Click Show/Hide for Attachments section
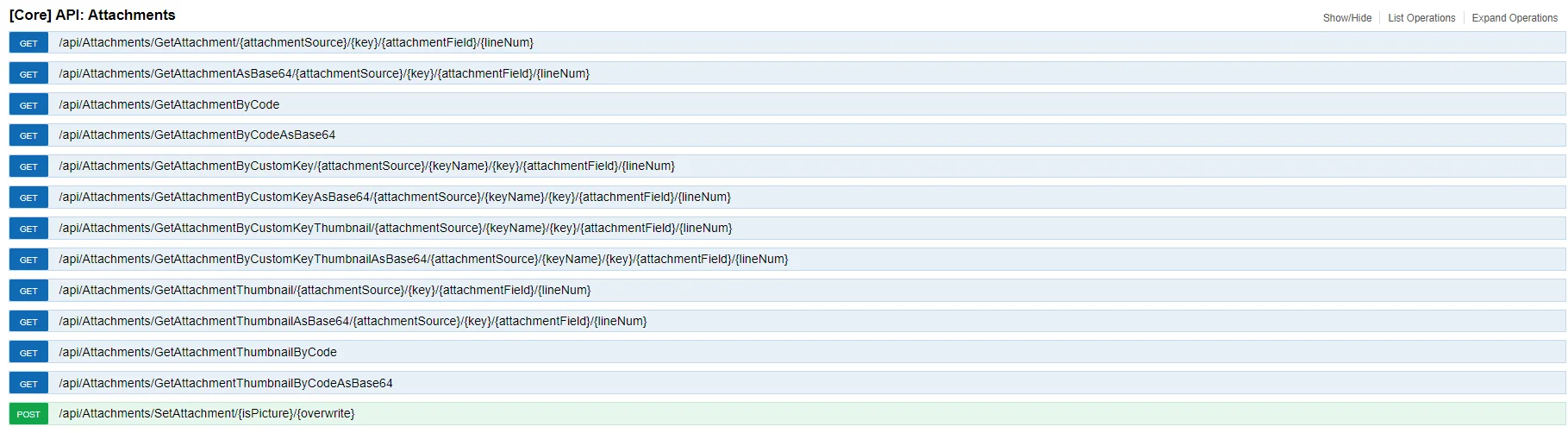The height and width of the screenshot is (433, 1568). point(1346,18)
